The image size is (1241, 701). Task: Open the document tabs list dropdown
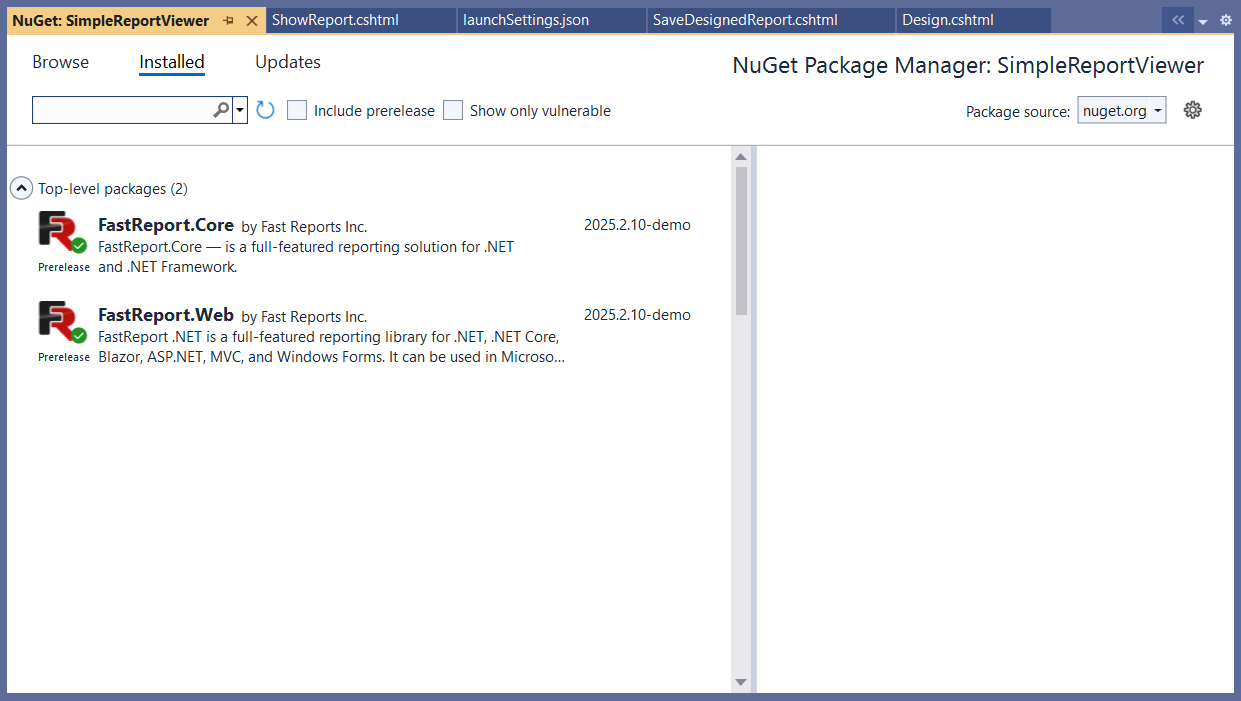pos(1203,21)
